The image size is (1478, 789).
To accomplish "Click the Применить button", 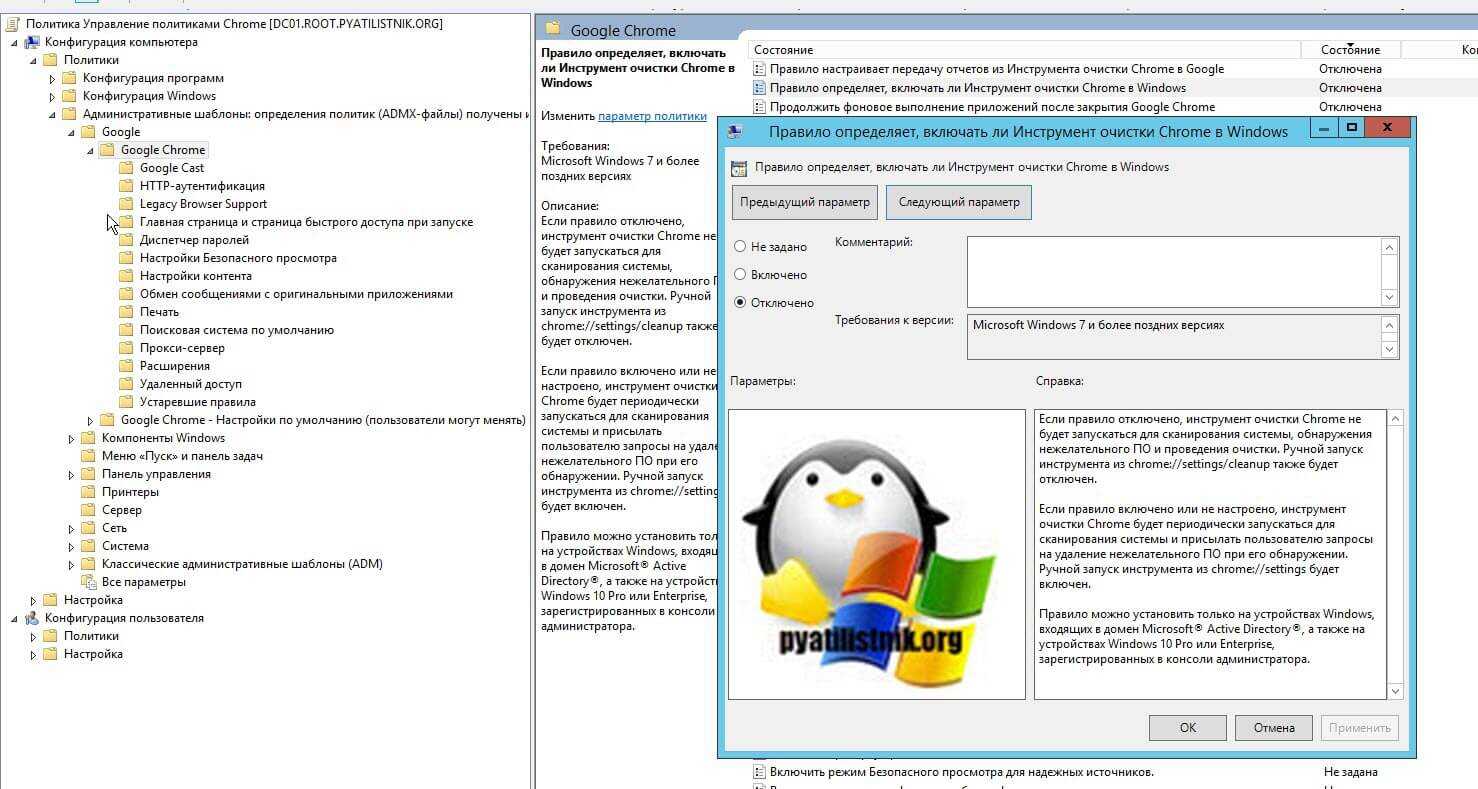I will pyautogui.click(x=1360, y=728).
